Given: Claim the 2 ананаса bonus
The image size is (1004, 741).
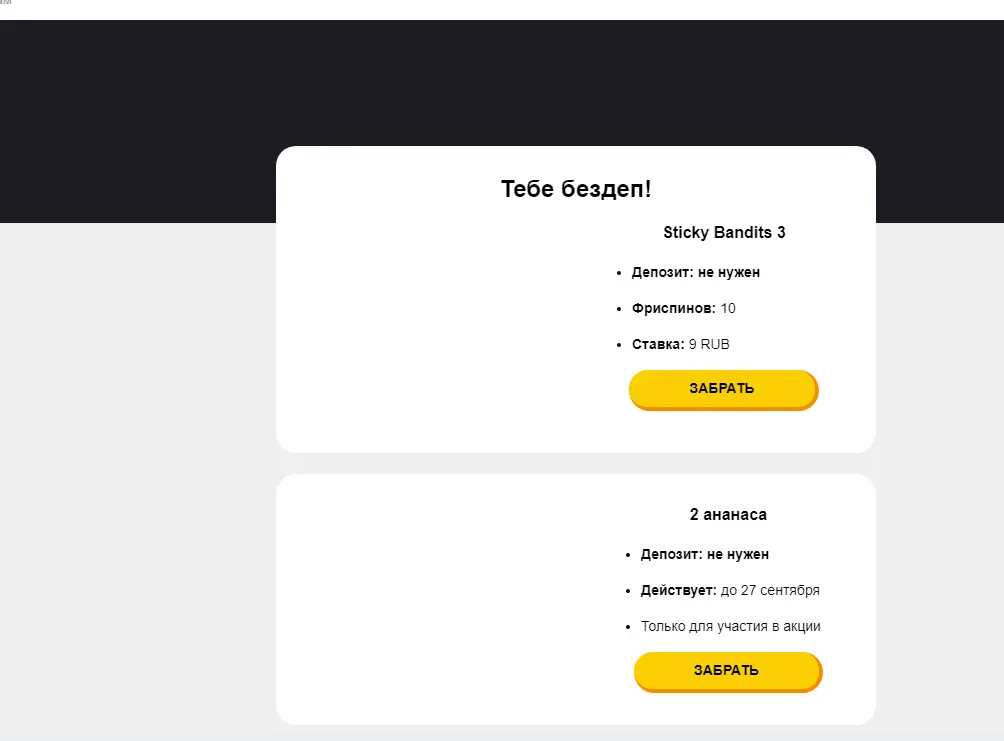Looking at the screenshot, I should click(x=728, y=671).
